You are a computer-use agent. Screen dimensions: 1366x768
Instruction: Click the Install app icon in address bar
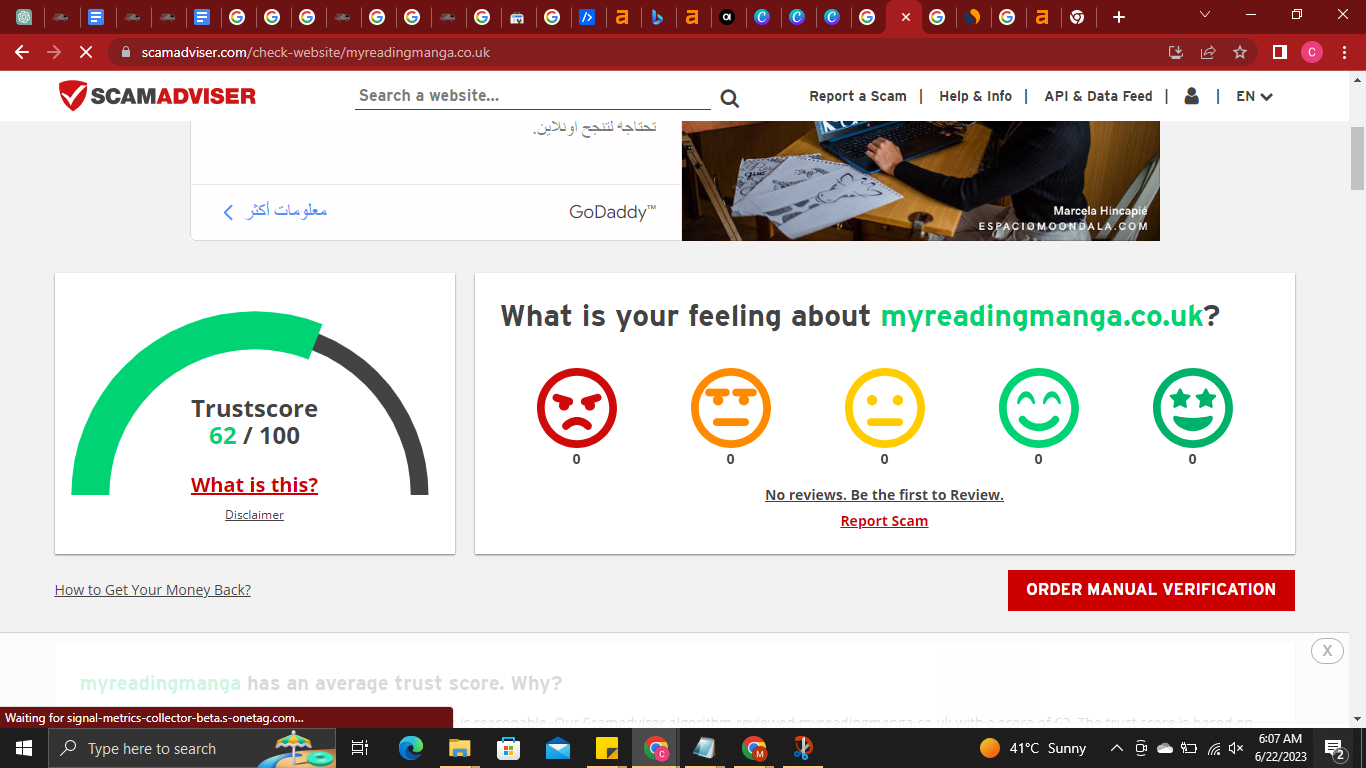[1176, 52]
